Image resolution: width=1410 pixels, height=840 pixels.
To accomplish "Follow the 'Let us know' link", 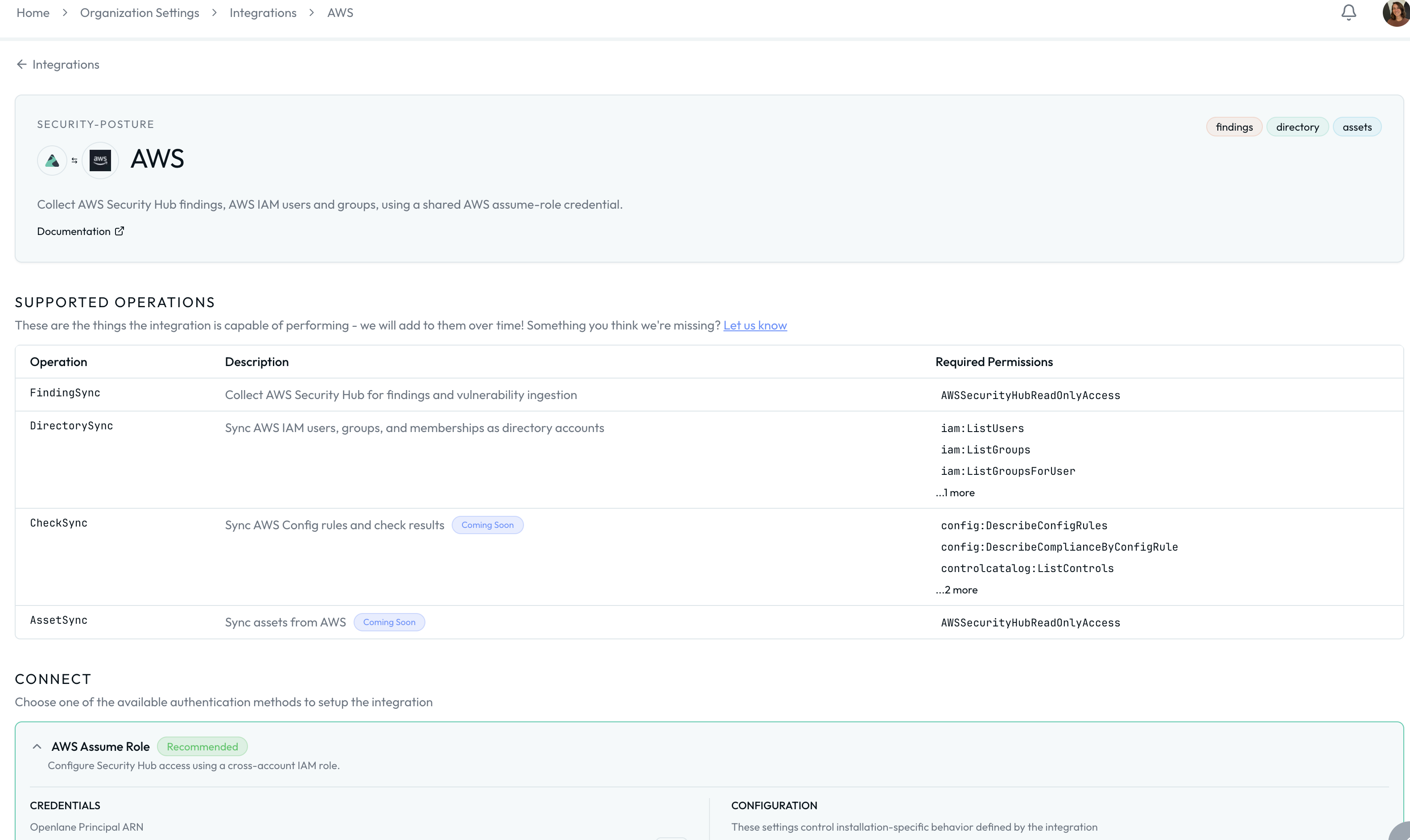I will pos(755,325).
